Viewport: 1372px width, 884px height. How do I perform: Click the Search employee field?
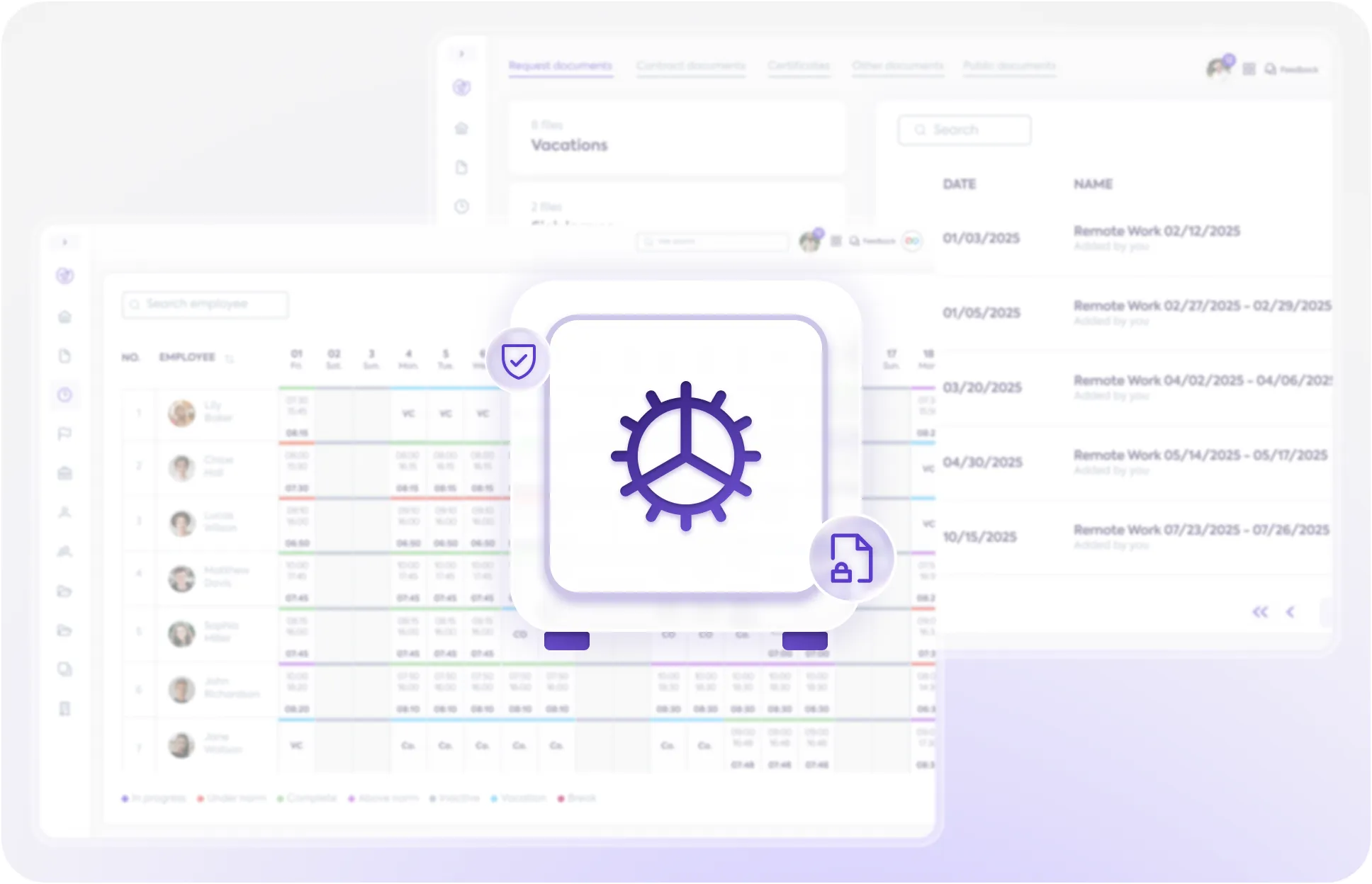(x=206, y=305)
